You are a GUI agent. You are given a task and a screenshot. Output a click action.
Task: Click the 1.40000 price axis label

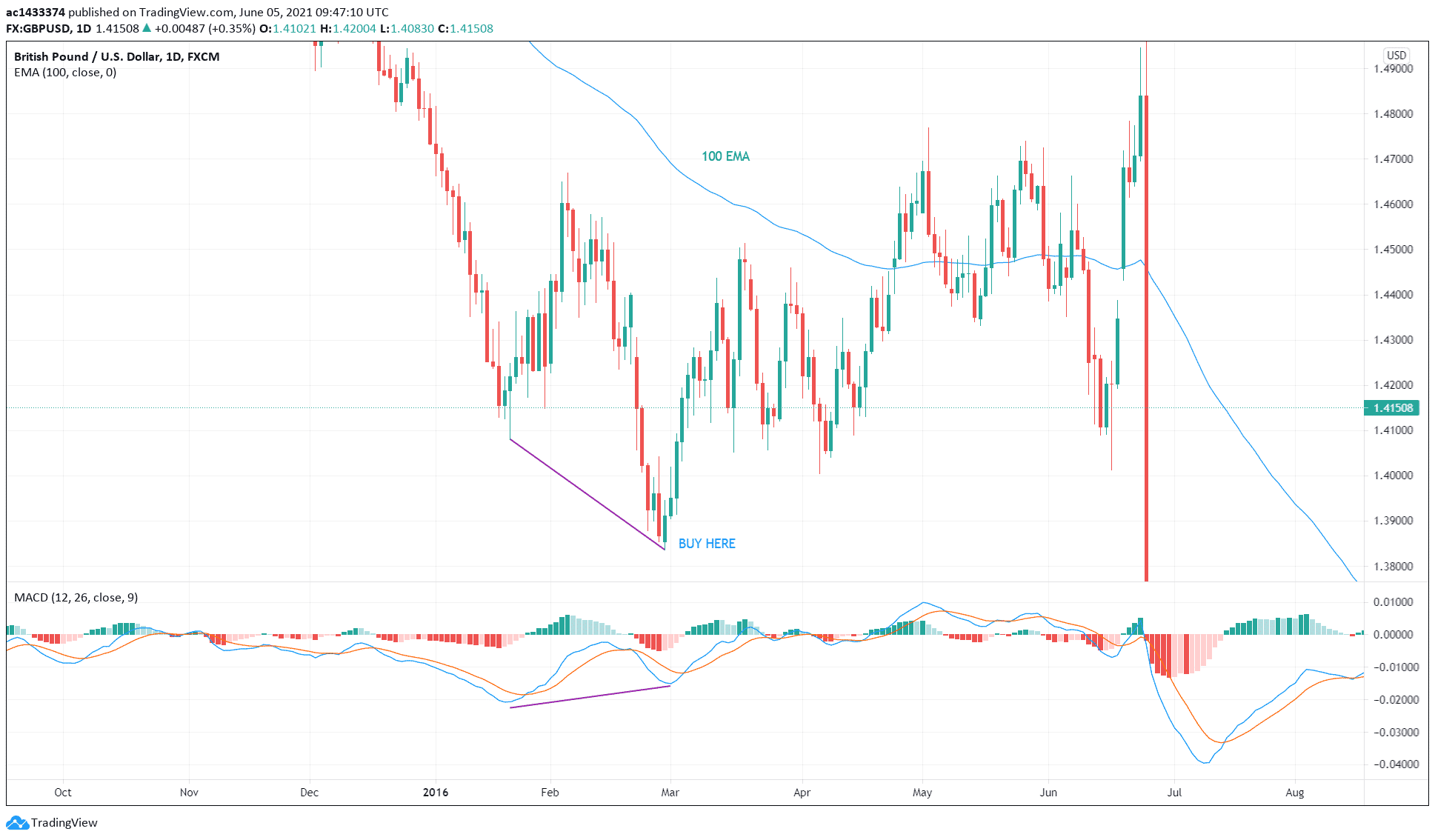coord(1394,475)
